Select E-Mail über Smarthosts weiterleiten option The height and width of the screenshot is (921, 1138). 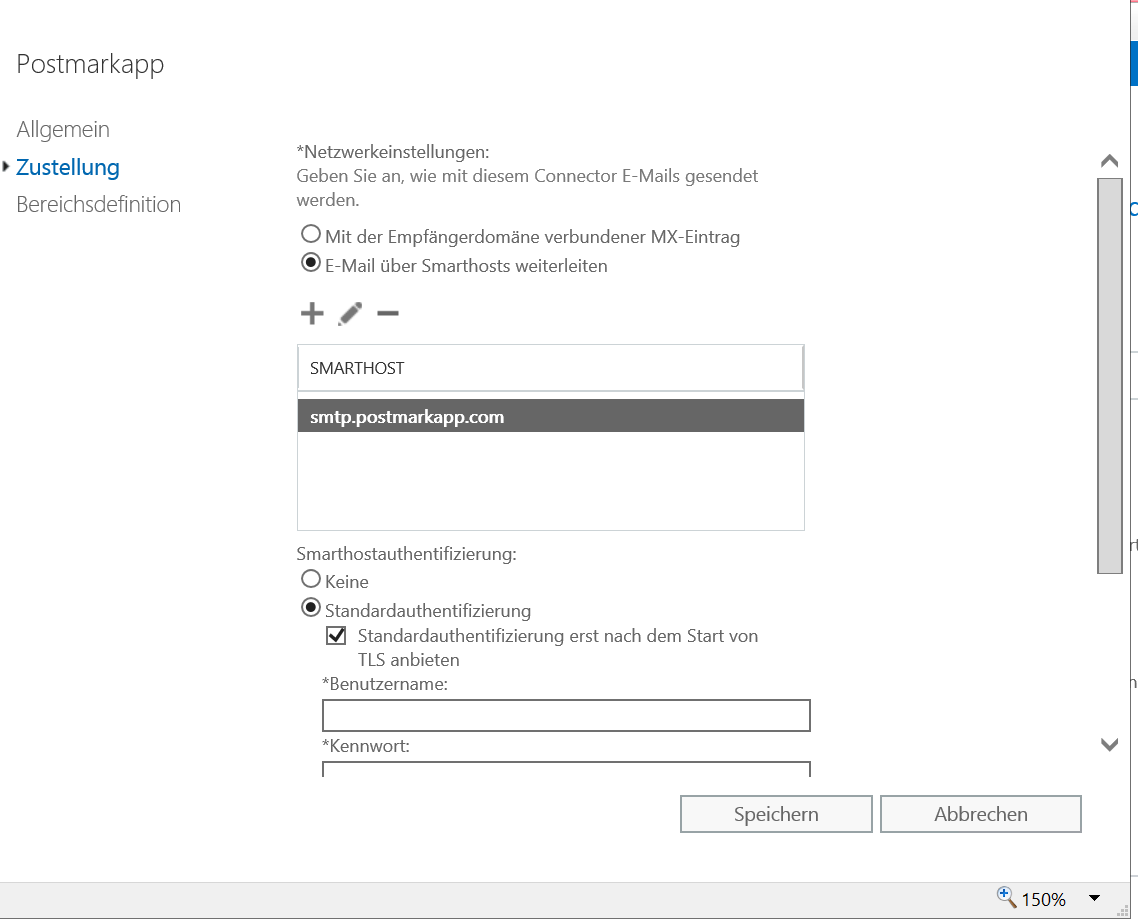coord(311,262)
